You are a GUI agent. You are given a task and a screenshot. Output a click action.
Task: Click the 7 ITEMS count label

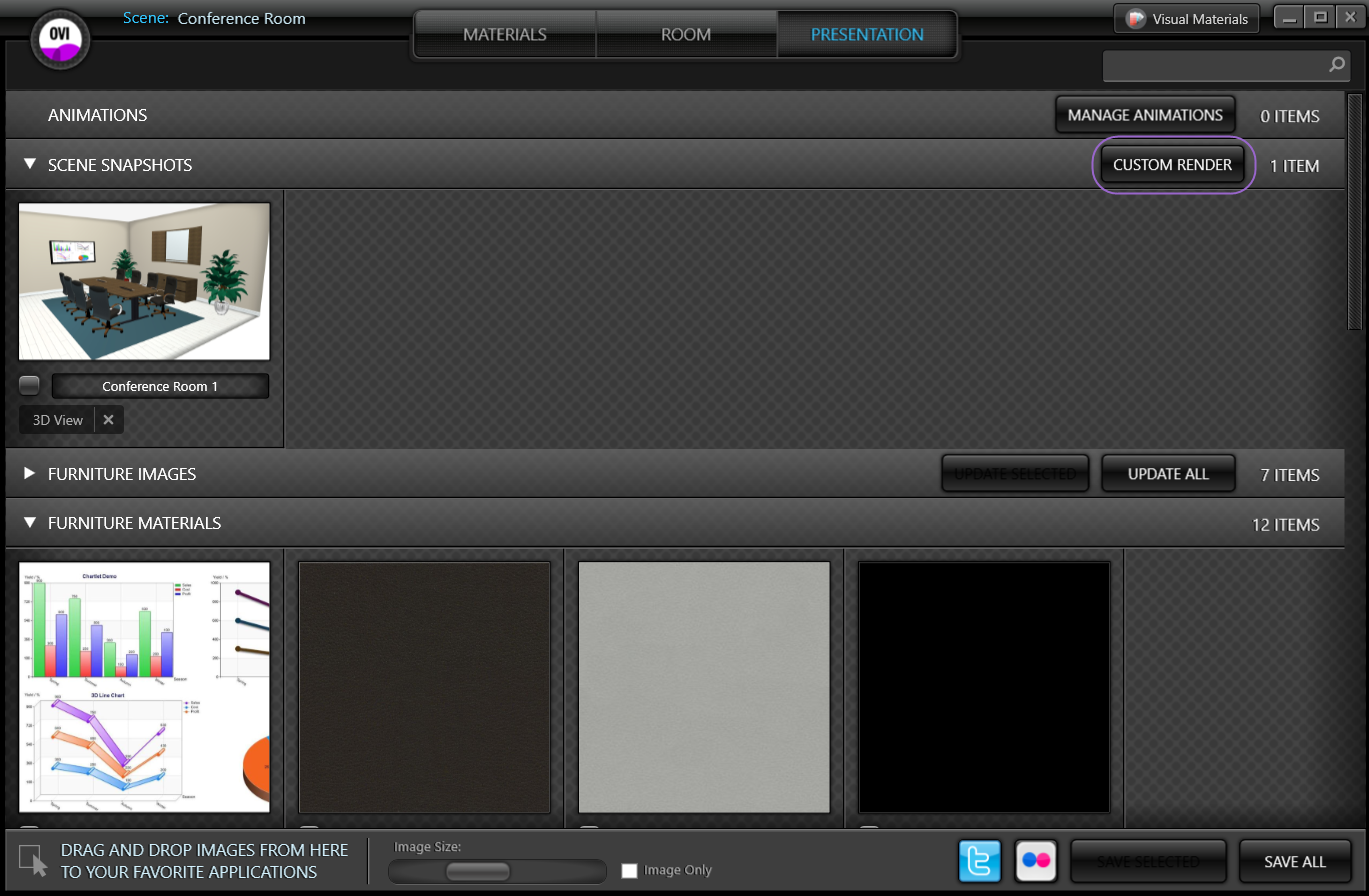pos(1290,475)
